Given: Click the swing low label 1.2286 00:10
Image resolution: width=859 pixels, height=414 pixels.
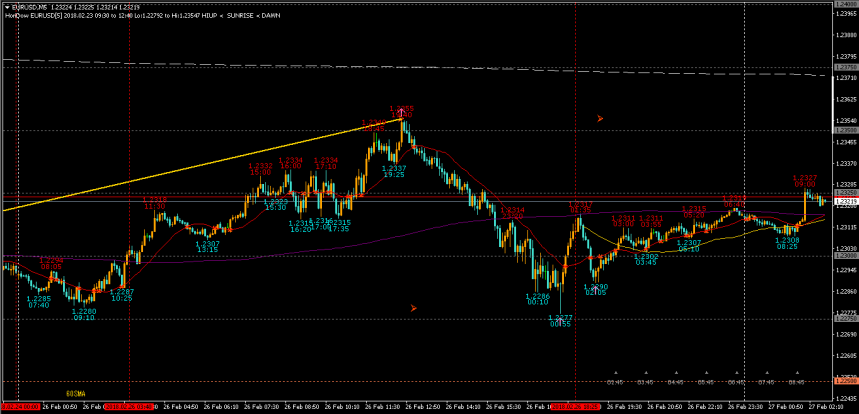Looking at the screenshot, I should pos(540,298).
